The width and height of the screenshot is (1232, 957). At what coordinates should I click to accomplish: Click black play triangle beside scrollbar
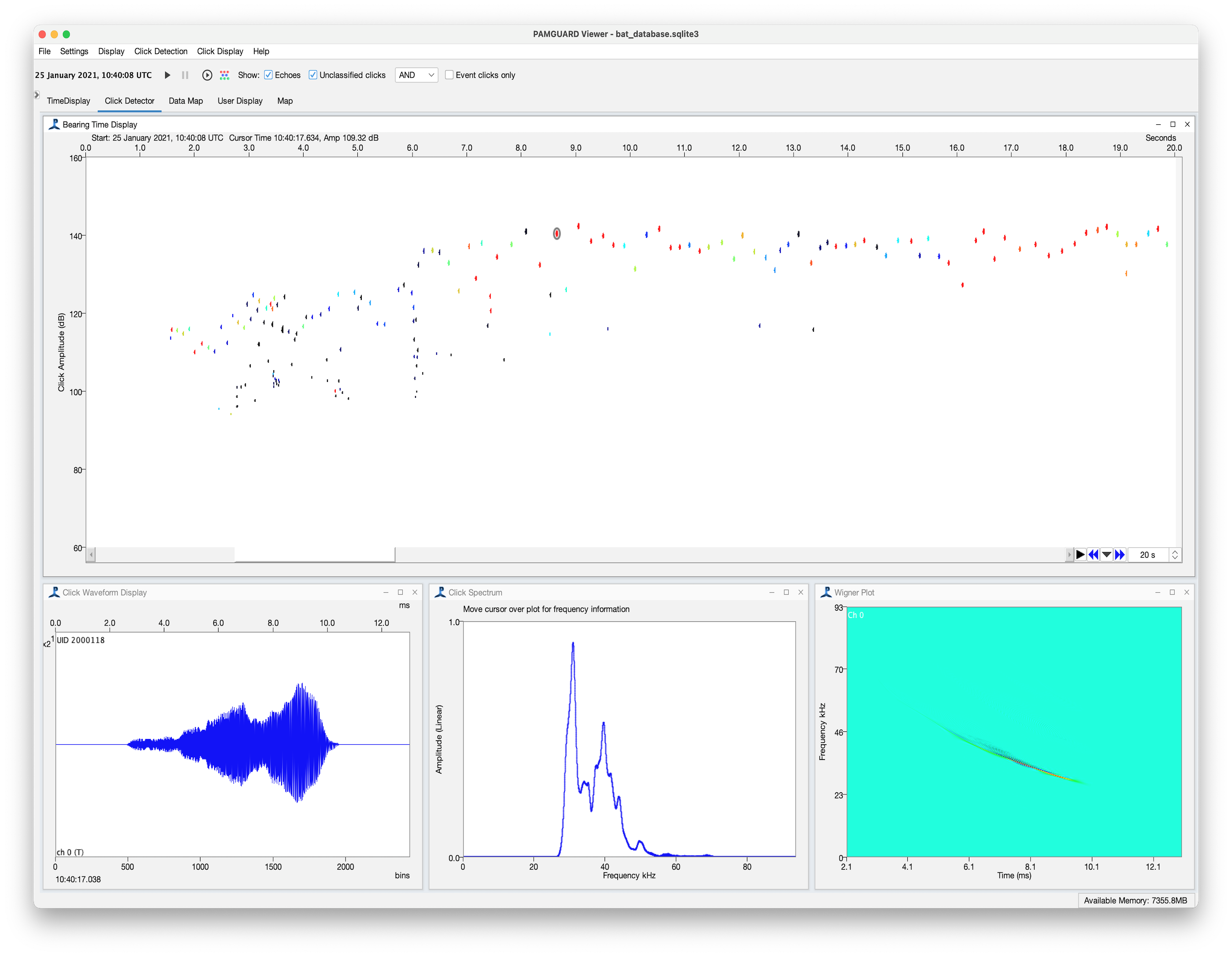pyautogui.click(x=1080, y=555)
